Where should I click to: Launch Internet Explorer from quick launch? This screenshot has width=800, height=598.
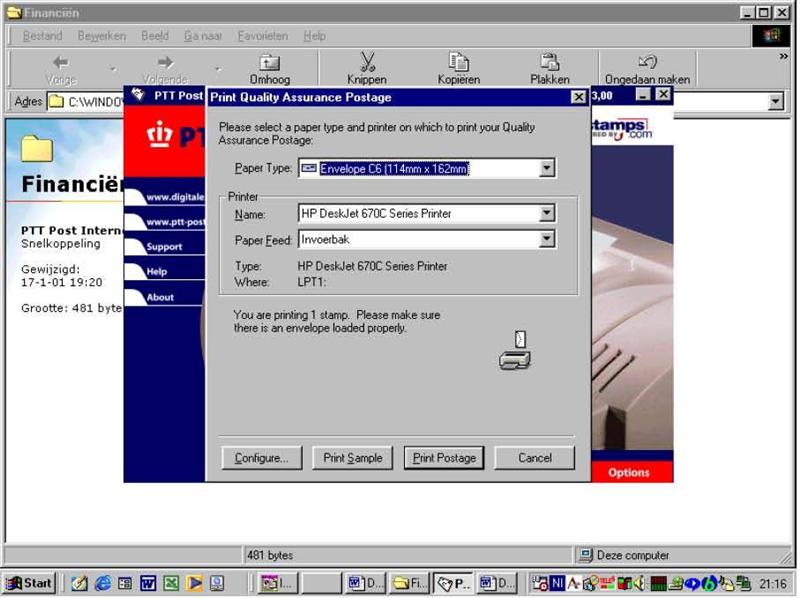(102, 583)
